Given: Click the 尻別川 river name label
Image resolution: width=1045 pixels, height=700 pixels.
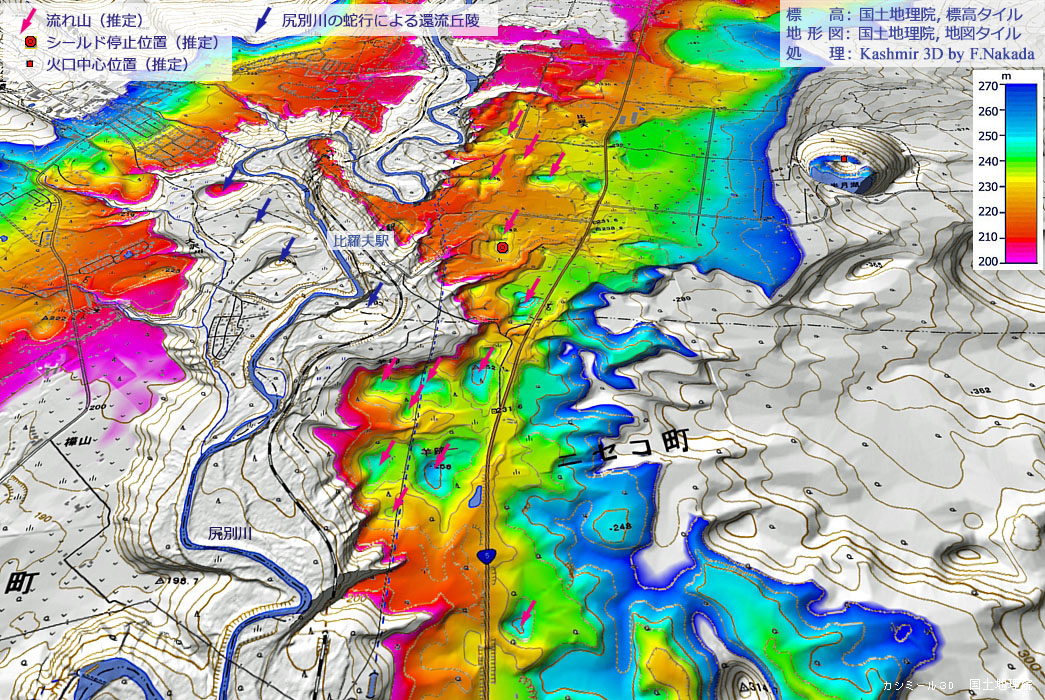Looking at the screenshot, I should [x=231, y=534].
